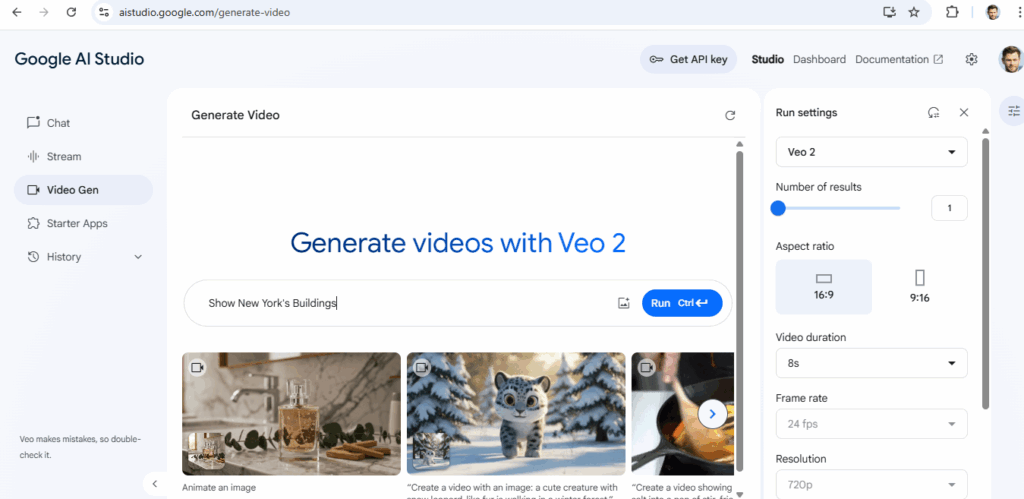1024x499 pixels.
Task: Select snow leopard sample video thumbnail
Action: [x=516, y=413]
